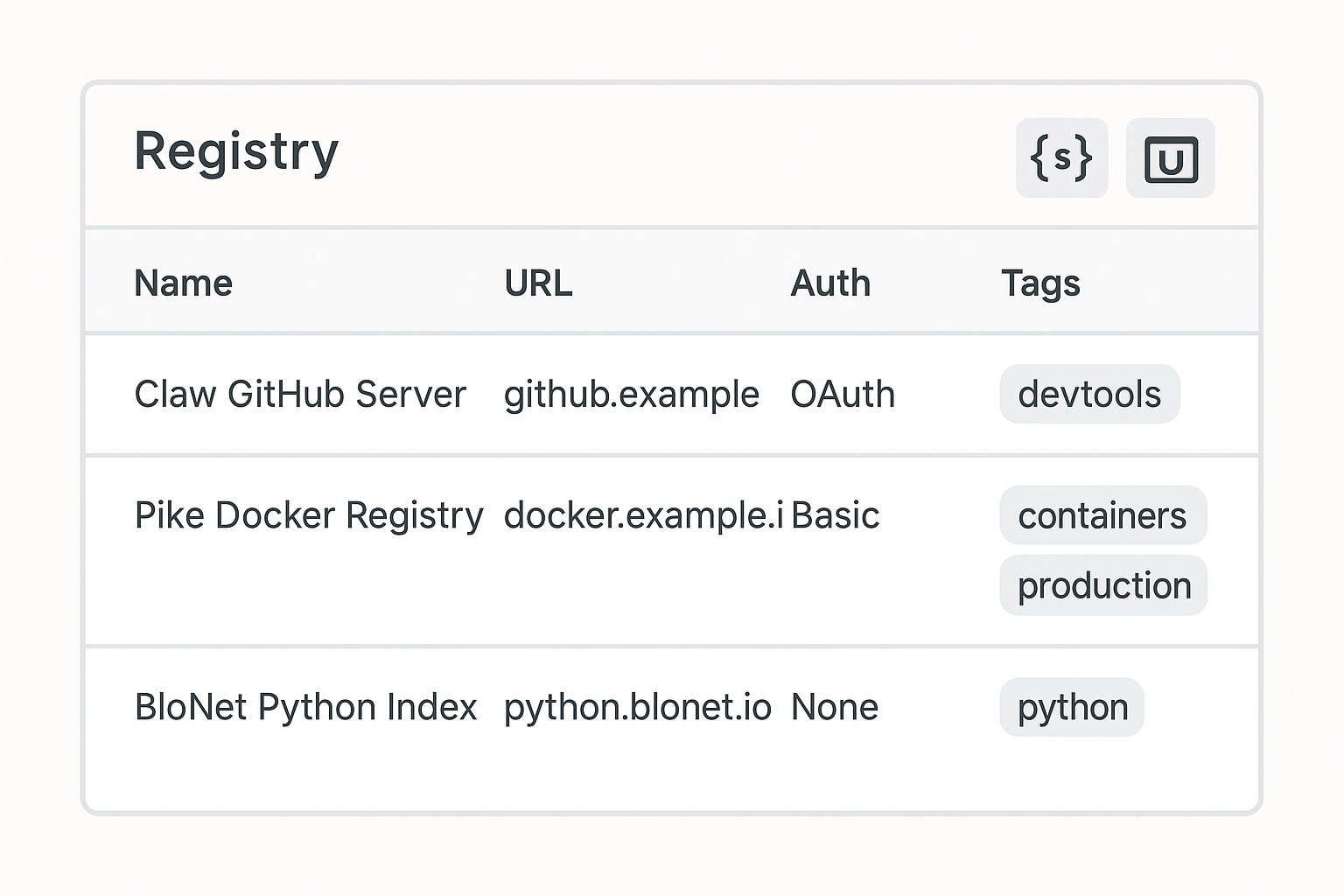The width and height of the screenshot is (1344, 896).
Task: Open the Pike Docker Registry entry
Action: coord(309,515)
